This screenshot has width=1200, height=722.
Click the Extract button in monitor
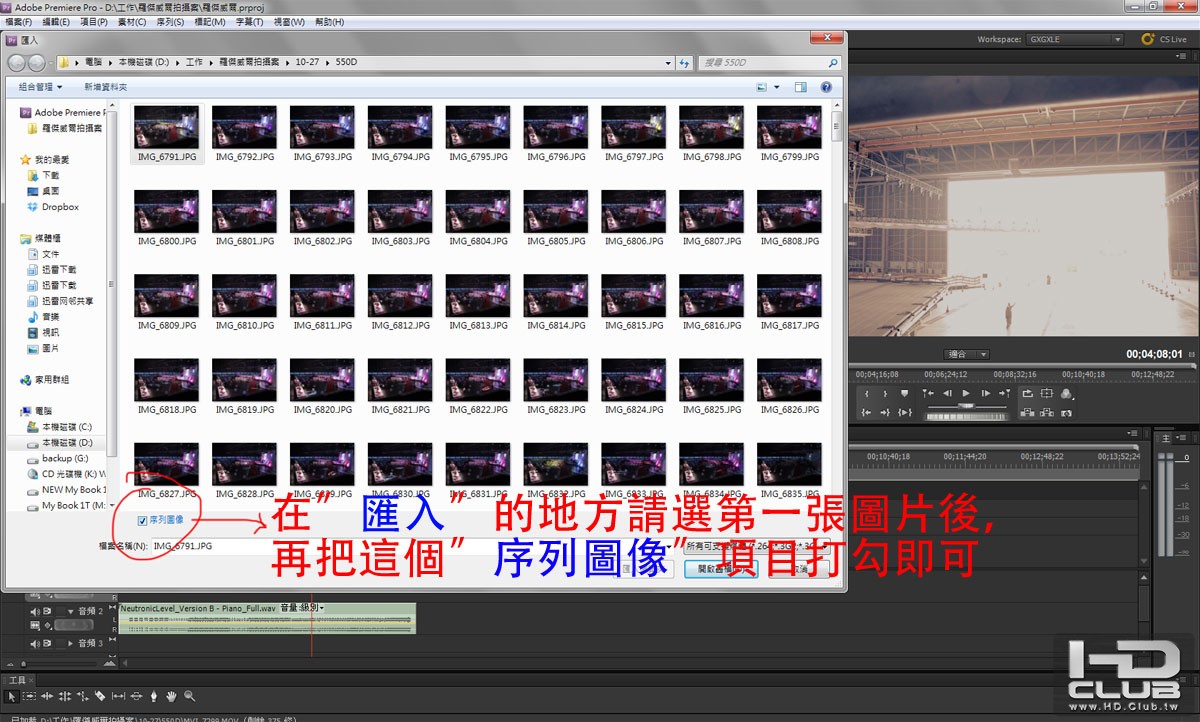point(1047,412)
